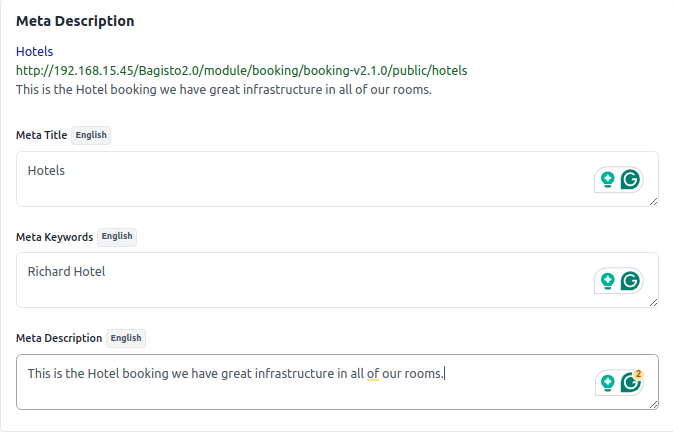Viewport: 673px width, 432px height.
Task: Click the lightbulb icon in Meta Keywords field
Action: pos(607,281)
